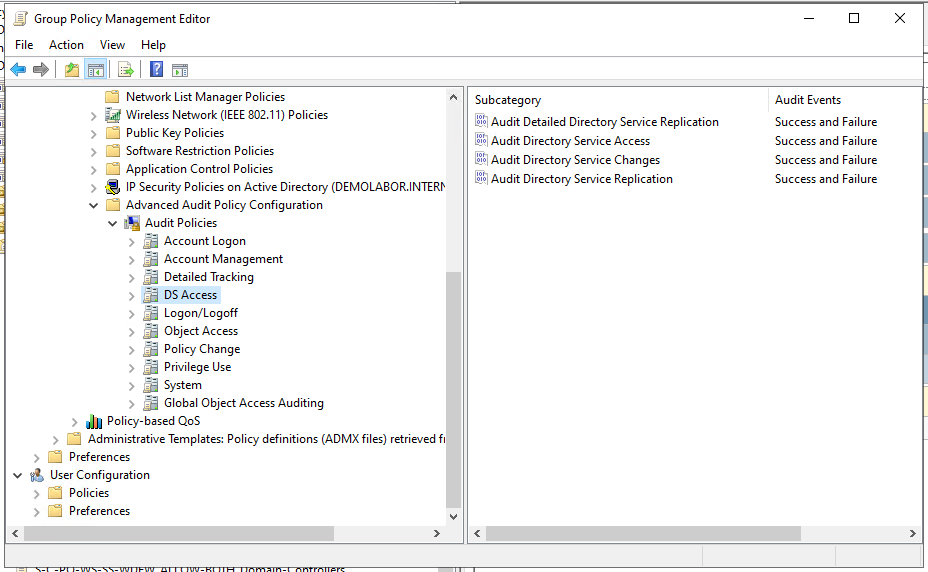This screenshot has width=928, height=572.
Task: Toggle the Show/Hide Action Pane icon
Action: (180, 70)
